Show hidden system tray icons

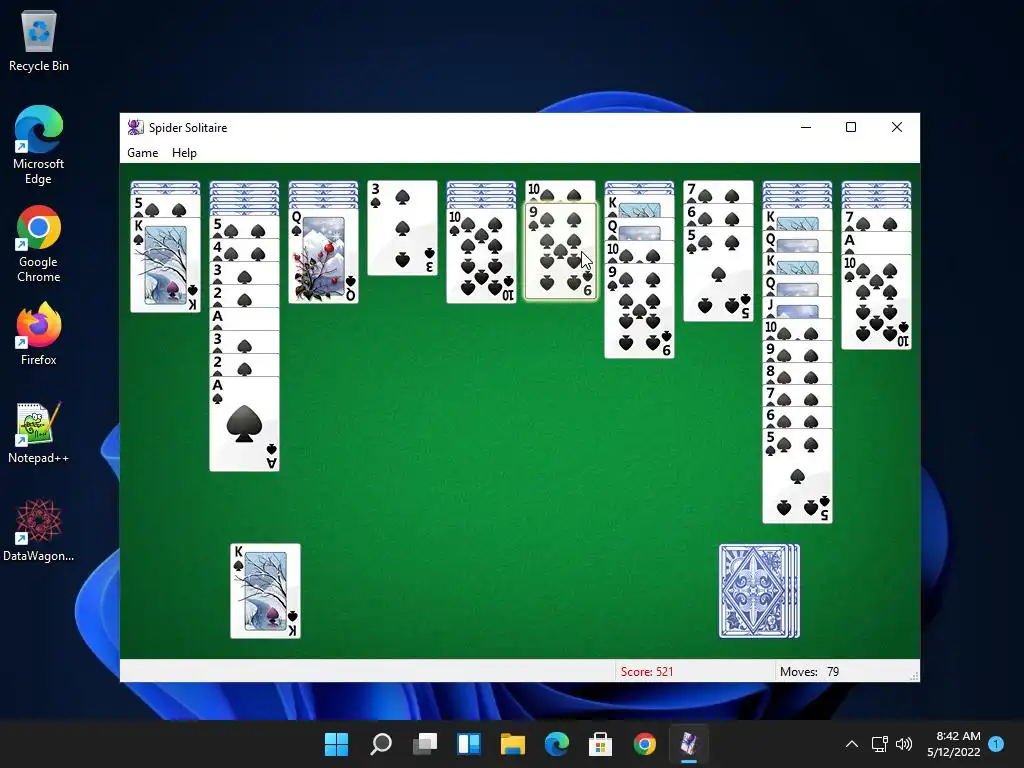pyautogui.click(x=852, y=744)
